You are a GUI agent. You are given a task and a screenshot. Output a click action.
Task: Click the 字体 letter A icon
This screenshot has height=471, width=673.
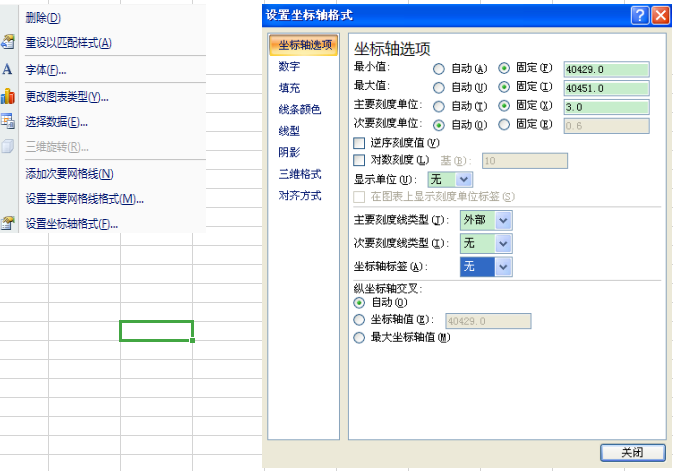point(7,69)
